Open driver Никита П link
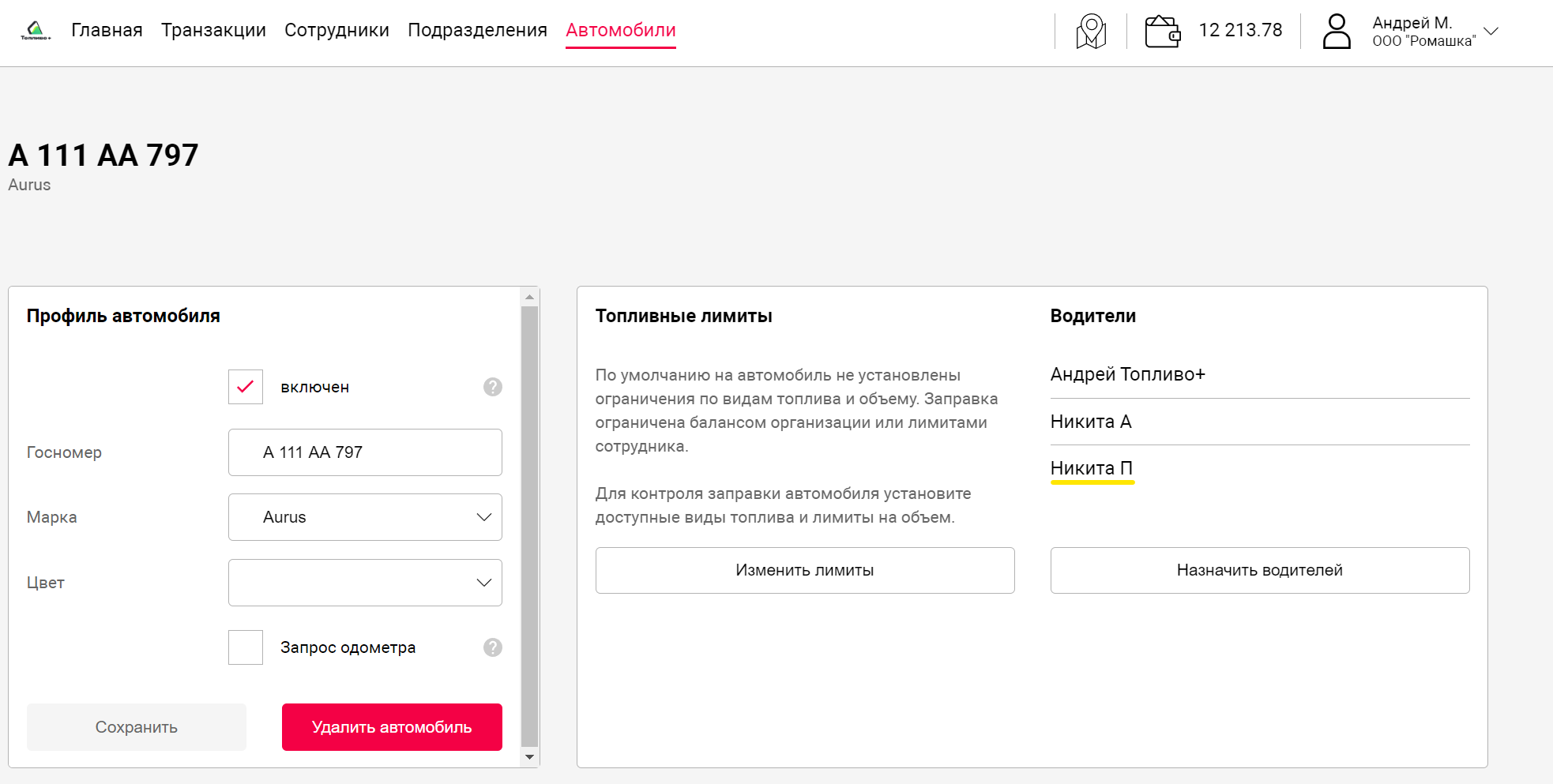 [x=1092, y=468]
